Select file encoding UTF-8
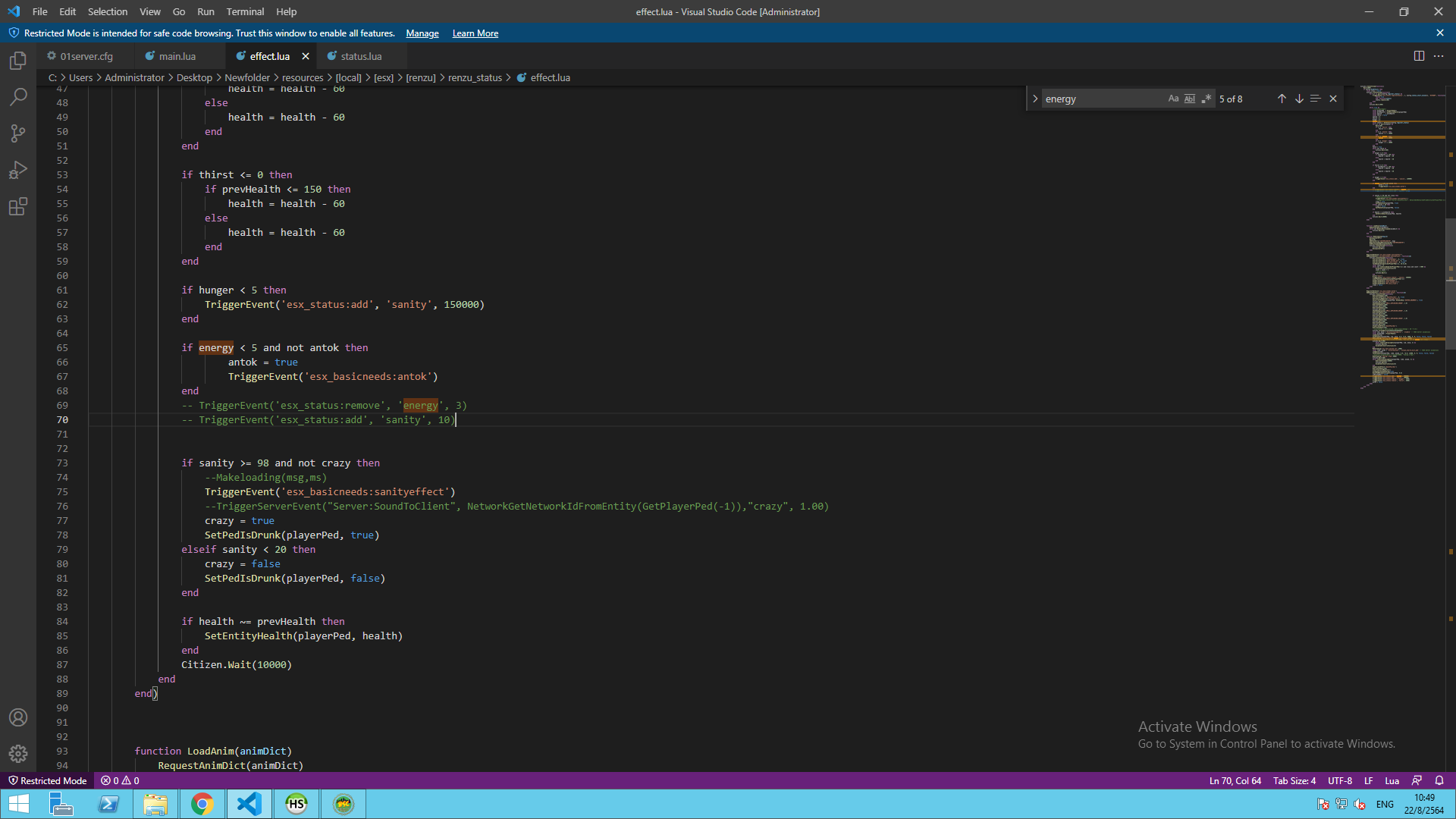This screenshot has width=1456, height=819. [1340, 780]
